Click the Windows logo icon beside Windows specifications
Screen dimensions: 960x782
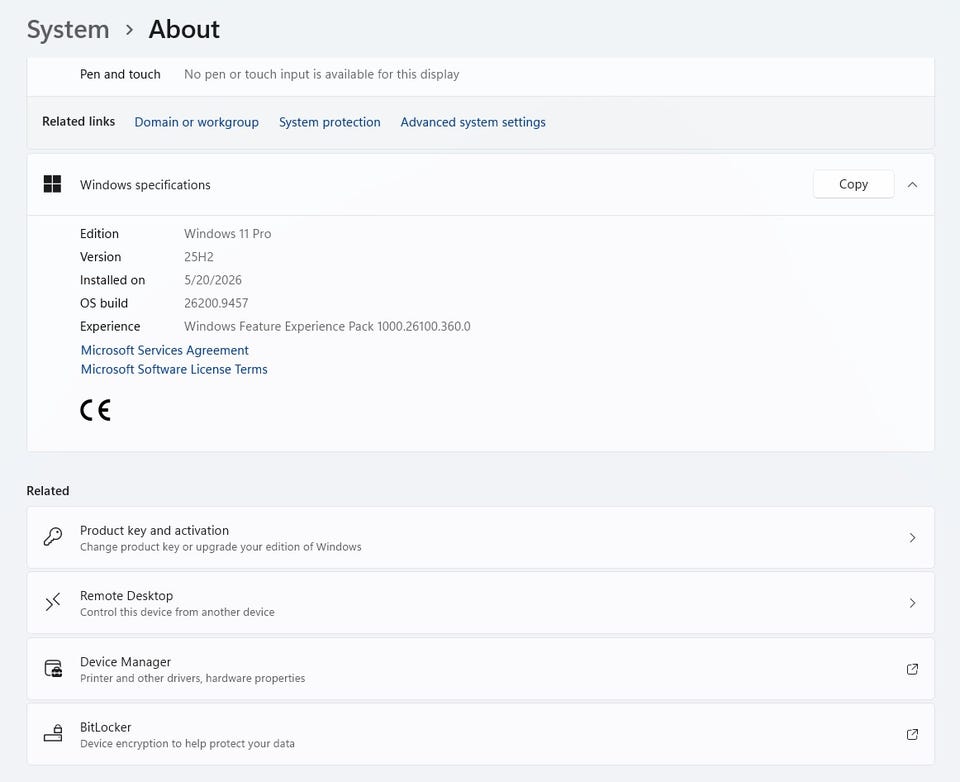[52, 184]
